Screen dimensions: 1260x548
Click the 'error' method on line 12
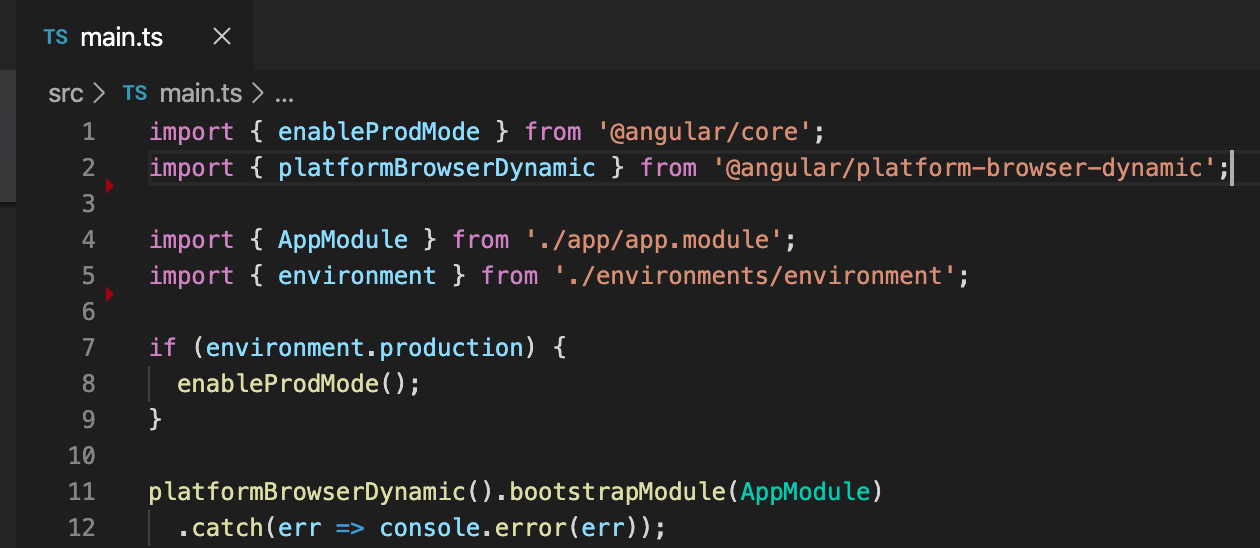tap(531, 528)
